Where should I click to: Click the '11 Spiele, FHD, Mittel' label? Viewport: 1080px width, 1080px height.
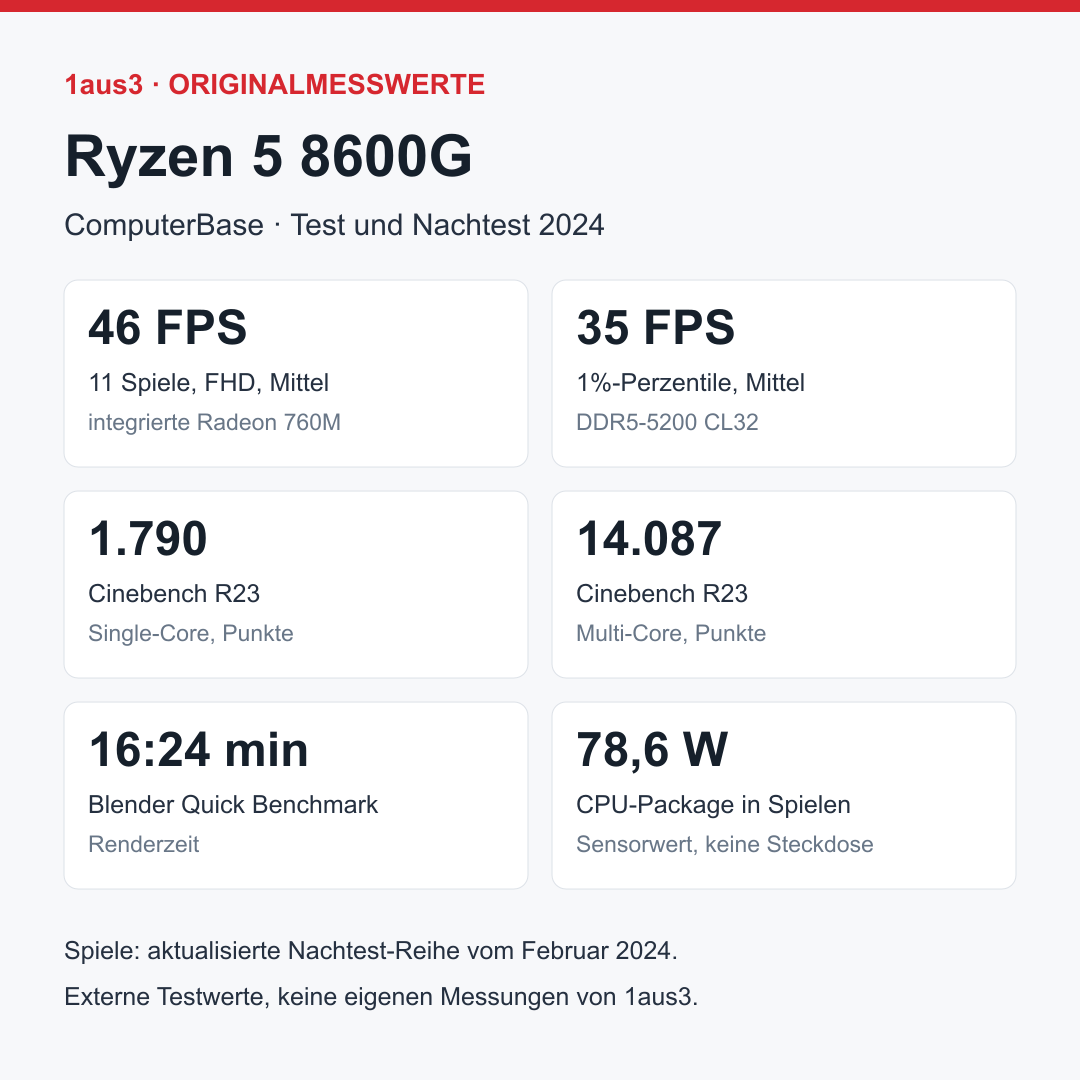209,382
